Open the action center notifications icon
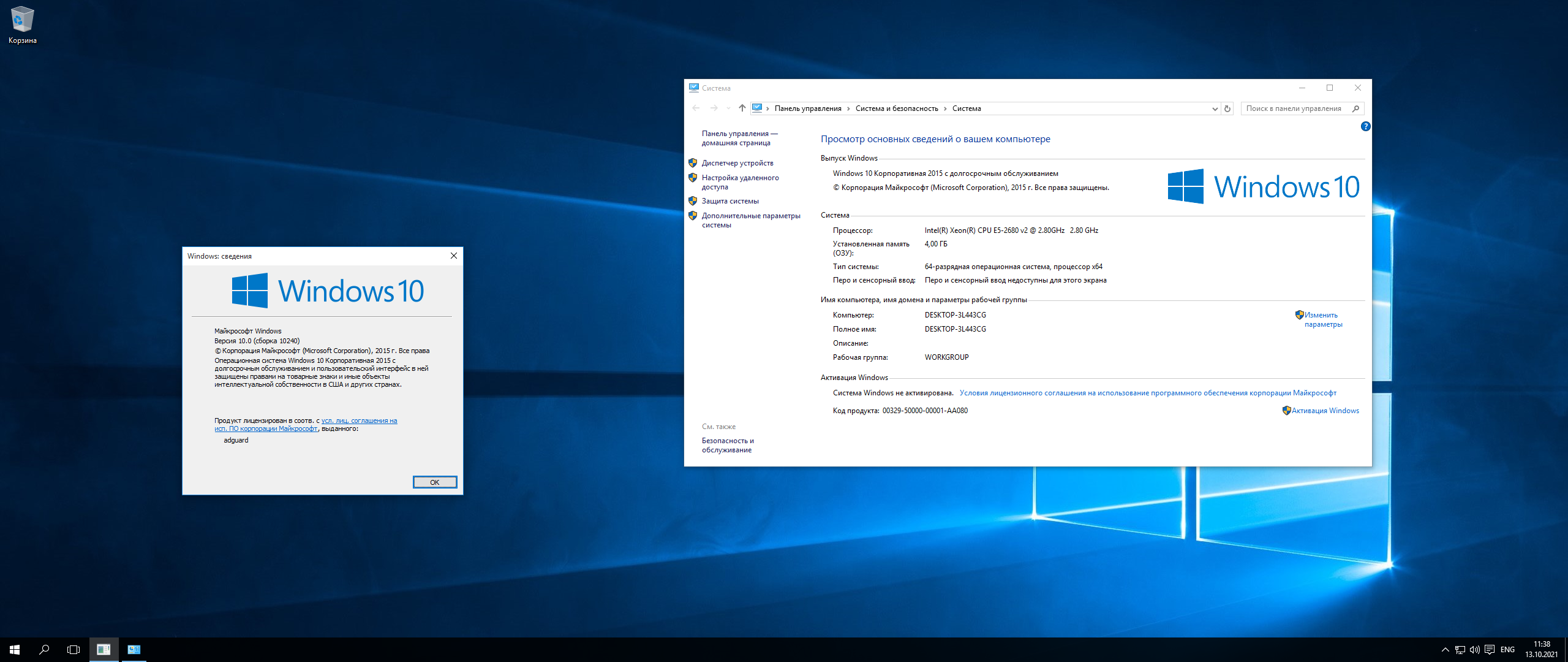Screen dimensions: 1568x662 (1490, 650)
